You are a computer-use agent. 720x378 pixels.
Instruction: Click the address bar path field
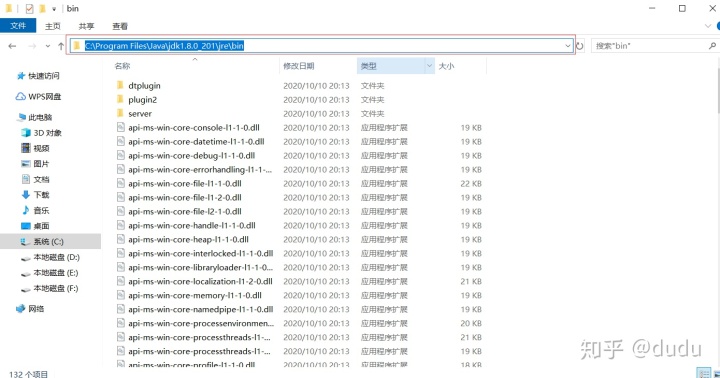[x=321, y=45]
